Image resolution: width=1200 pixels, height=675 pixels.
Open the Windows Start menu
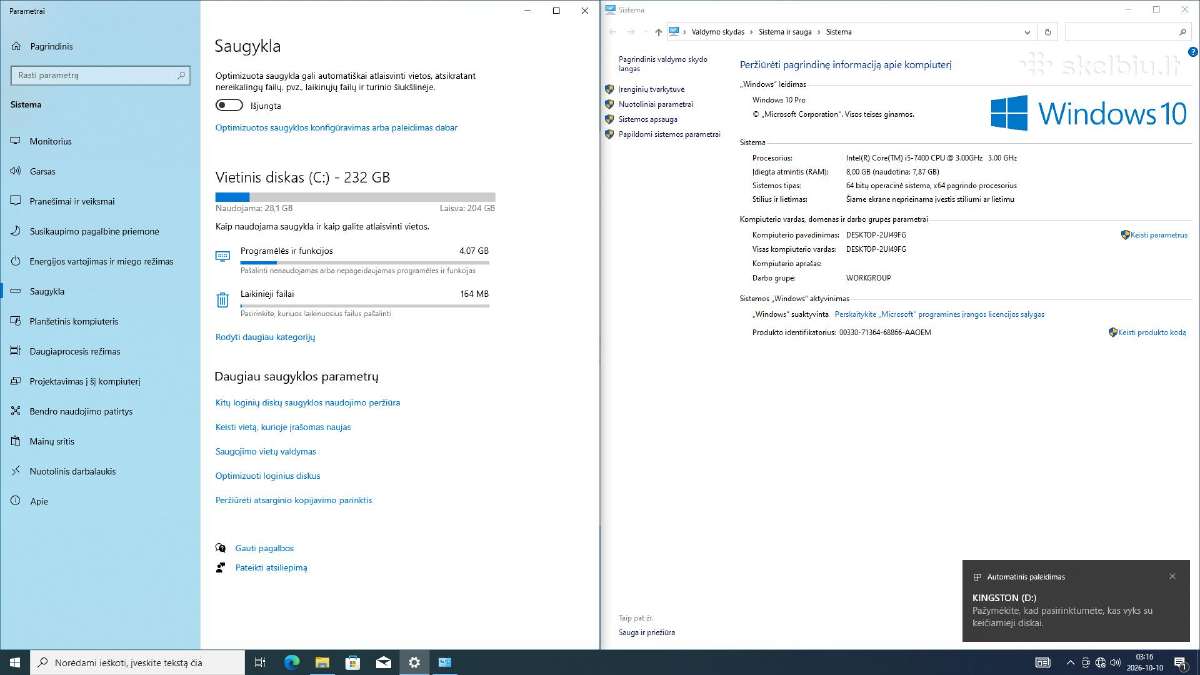tap(15, 662)
